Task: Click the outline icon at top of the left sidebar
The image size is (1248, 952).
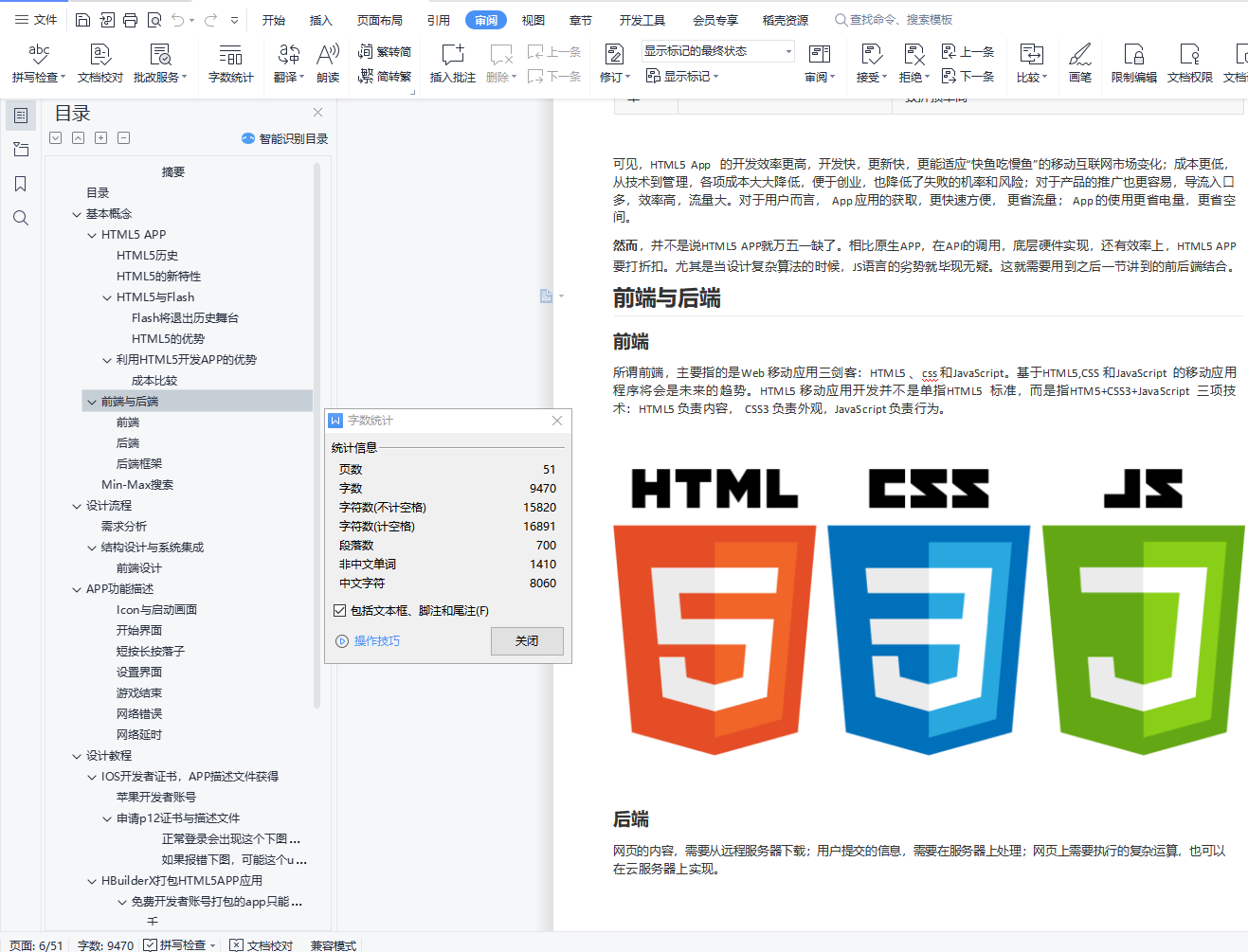Action: click(21, 116)
